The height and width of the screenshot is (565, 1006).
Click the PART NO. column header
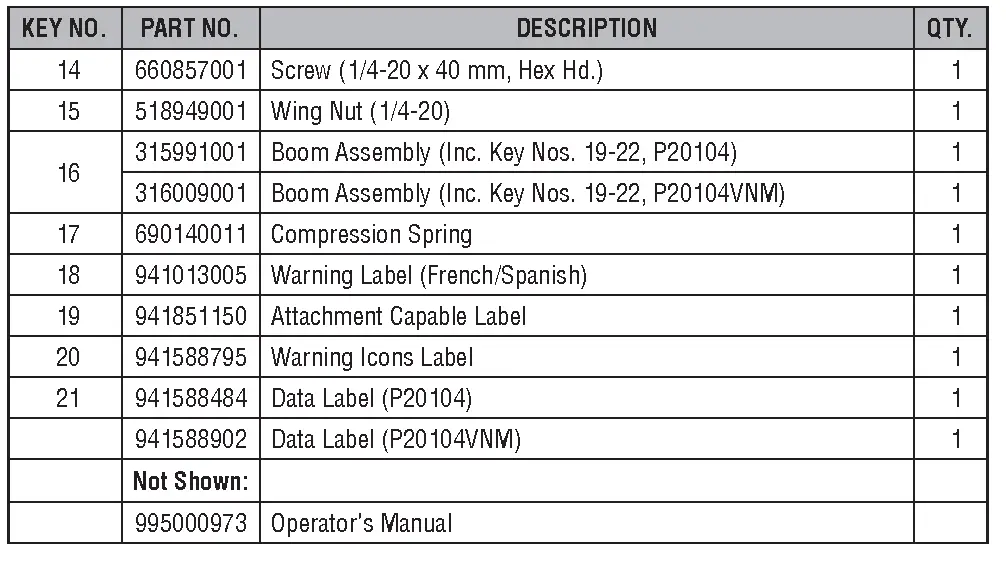(190, 28)
